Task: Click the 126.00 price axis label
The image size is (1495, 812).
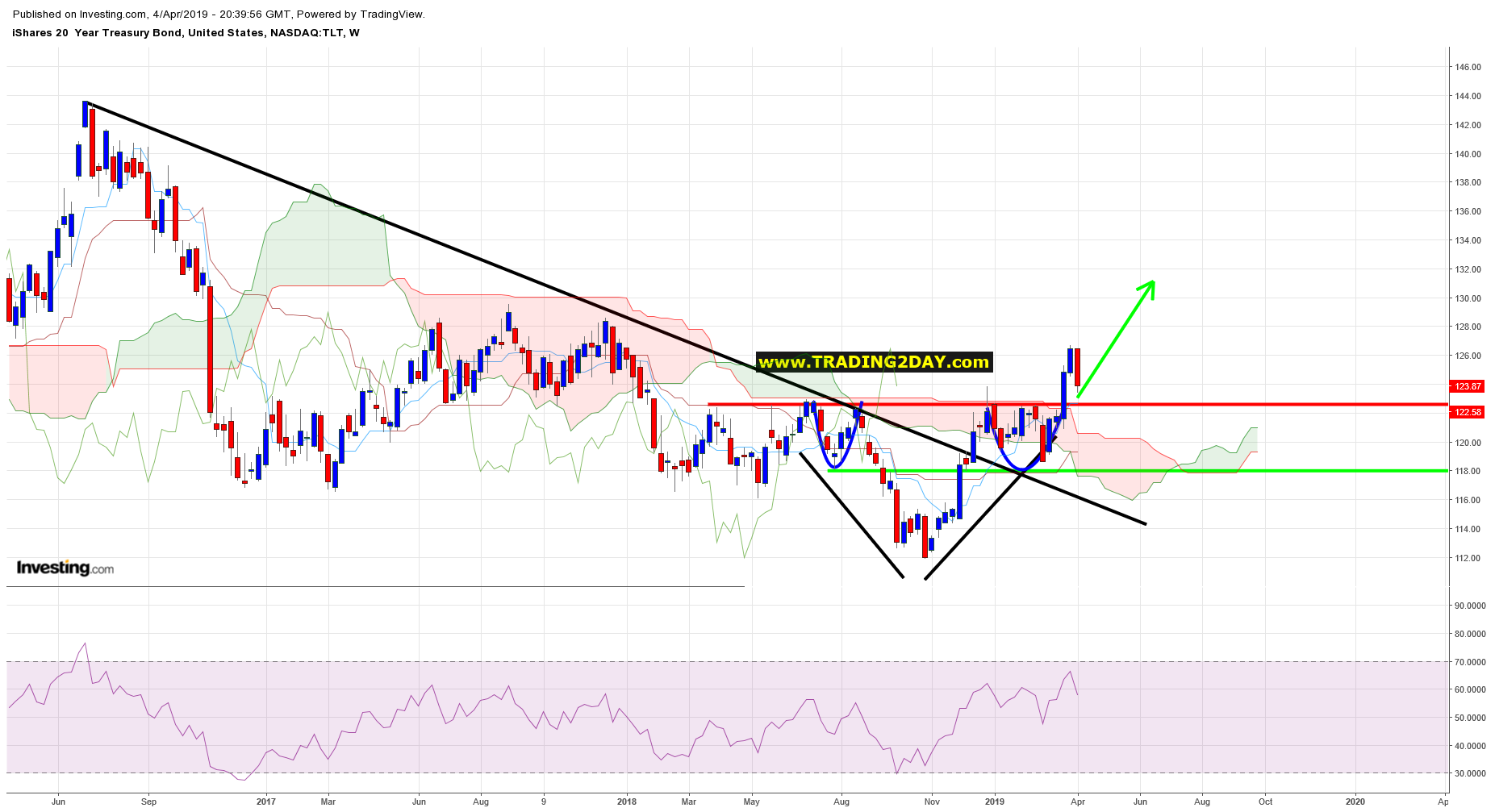Action: tap(1468, 356)
